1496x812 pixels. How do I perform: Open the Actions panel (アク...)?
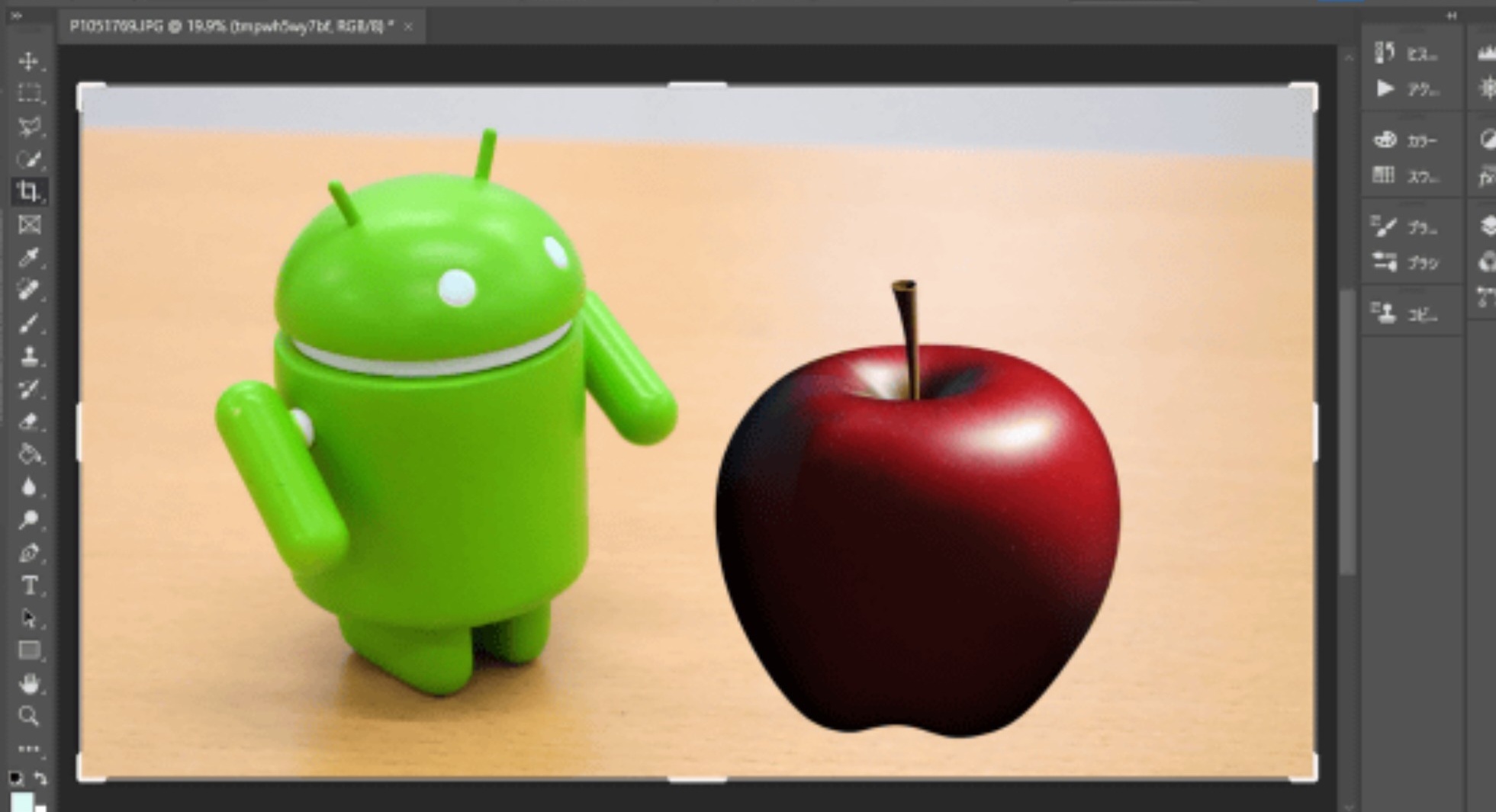click(1408, 89)
